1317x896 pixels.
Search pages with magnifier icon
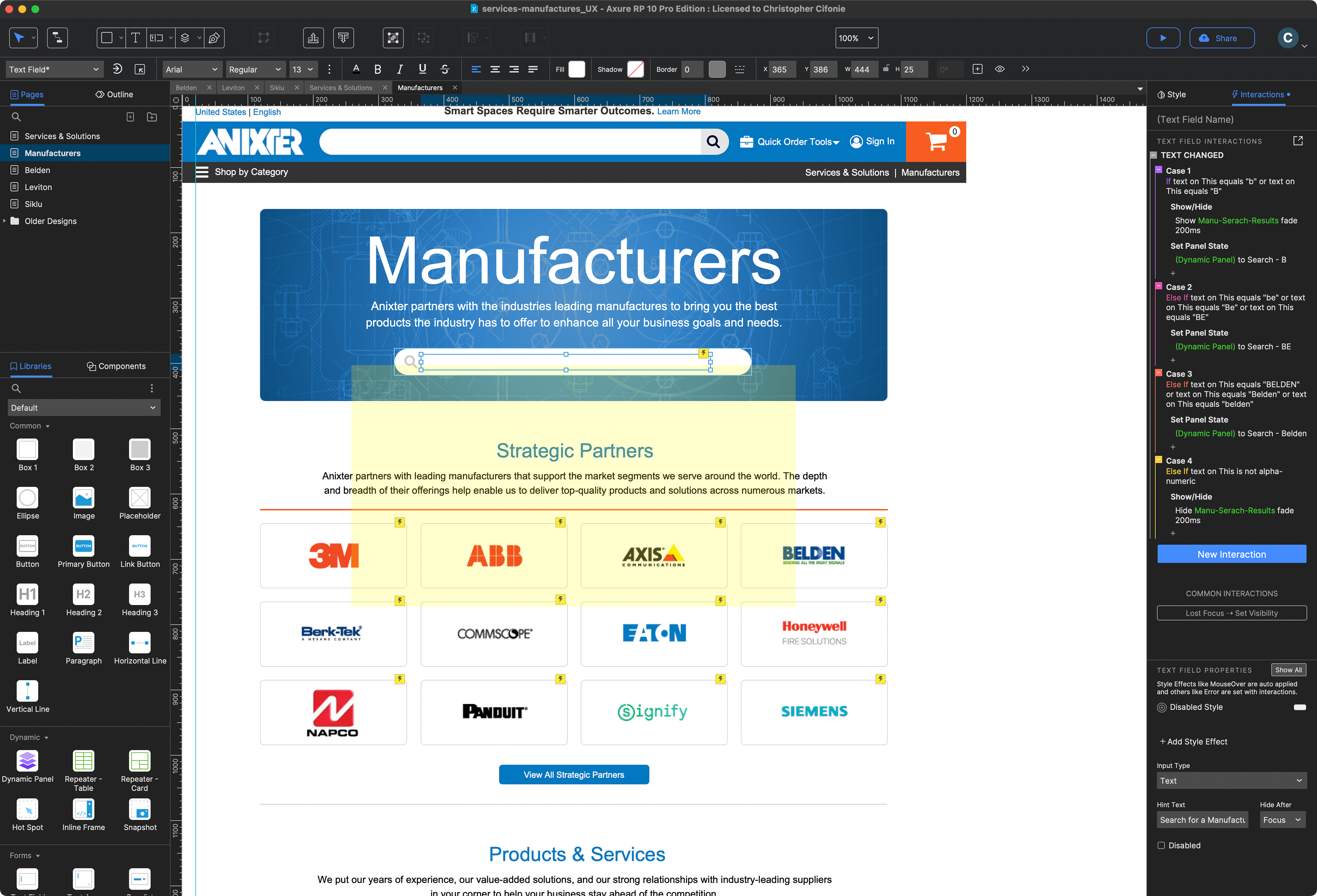(16, 117)
